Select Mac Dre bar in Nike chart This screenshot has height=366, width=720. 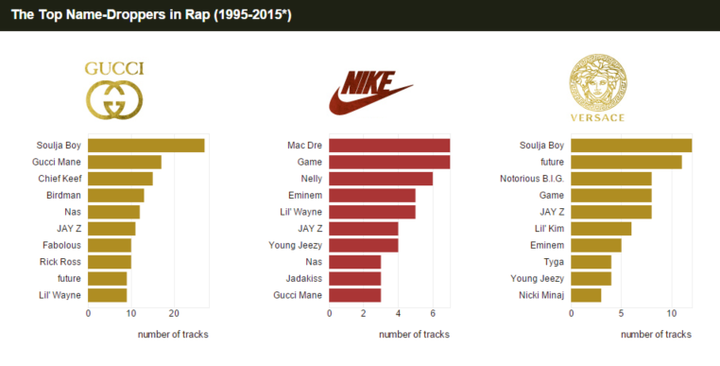pos(390,146)
